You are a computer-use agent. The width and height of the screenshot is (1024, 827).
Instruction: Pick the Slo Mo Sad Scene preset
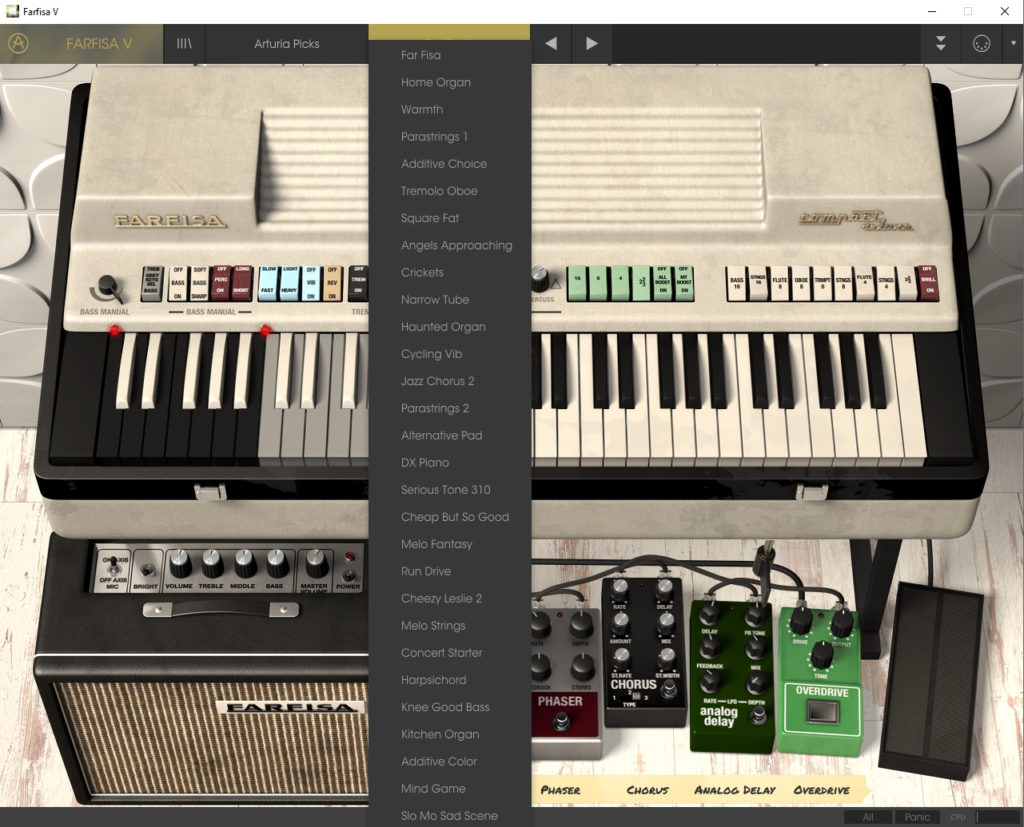(x=449, y=816)
